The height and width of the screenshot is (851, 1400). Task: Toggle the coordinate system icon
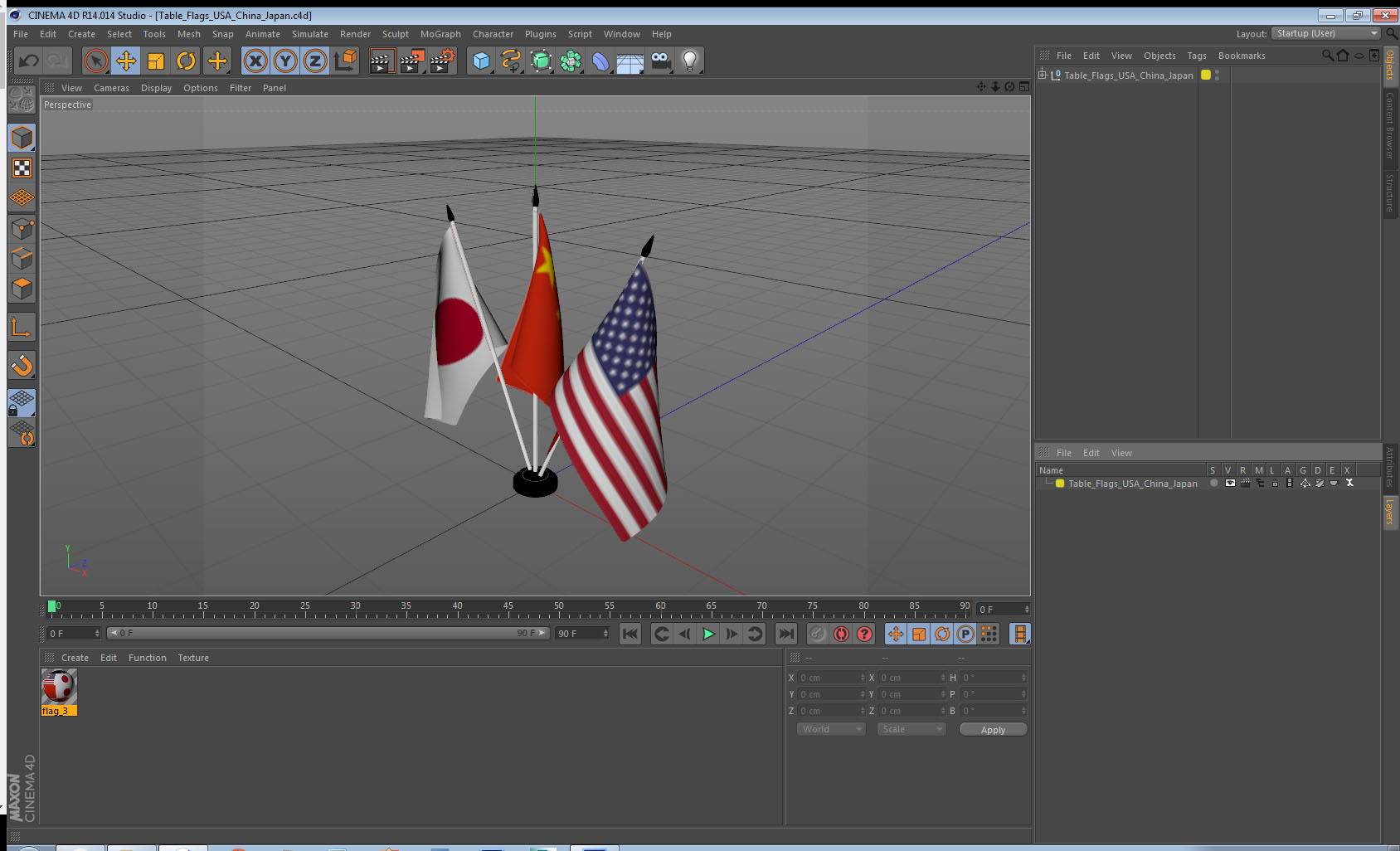coord(345,61)
